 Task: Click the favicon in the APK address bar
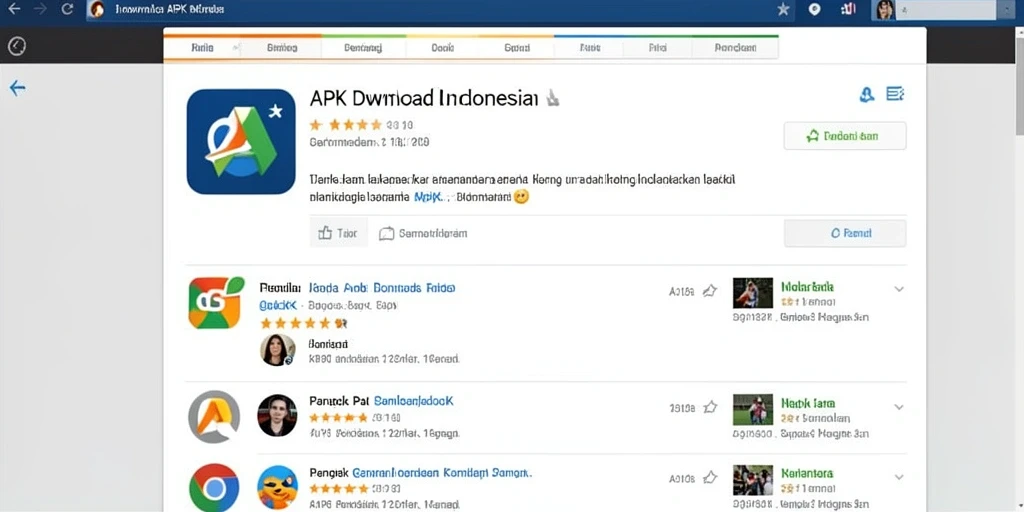(x=97, y=9)
